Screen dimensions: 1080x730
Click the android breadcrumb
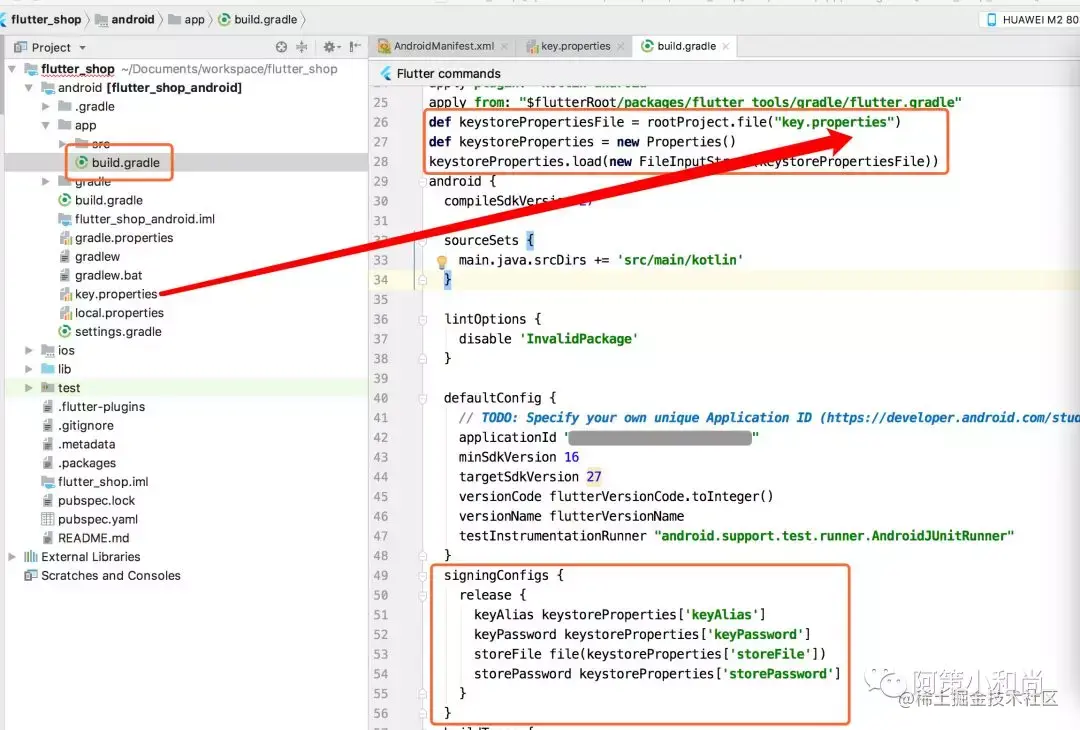pos(125,19)
